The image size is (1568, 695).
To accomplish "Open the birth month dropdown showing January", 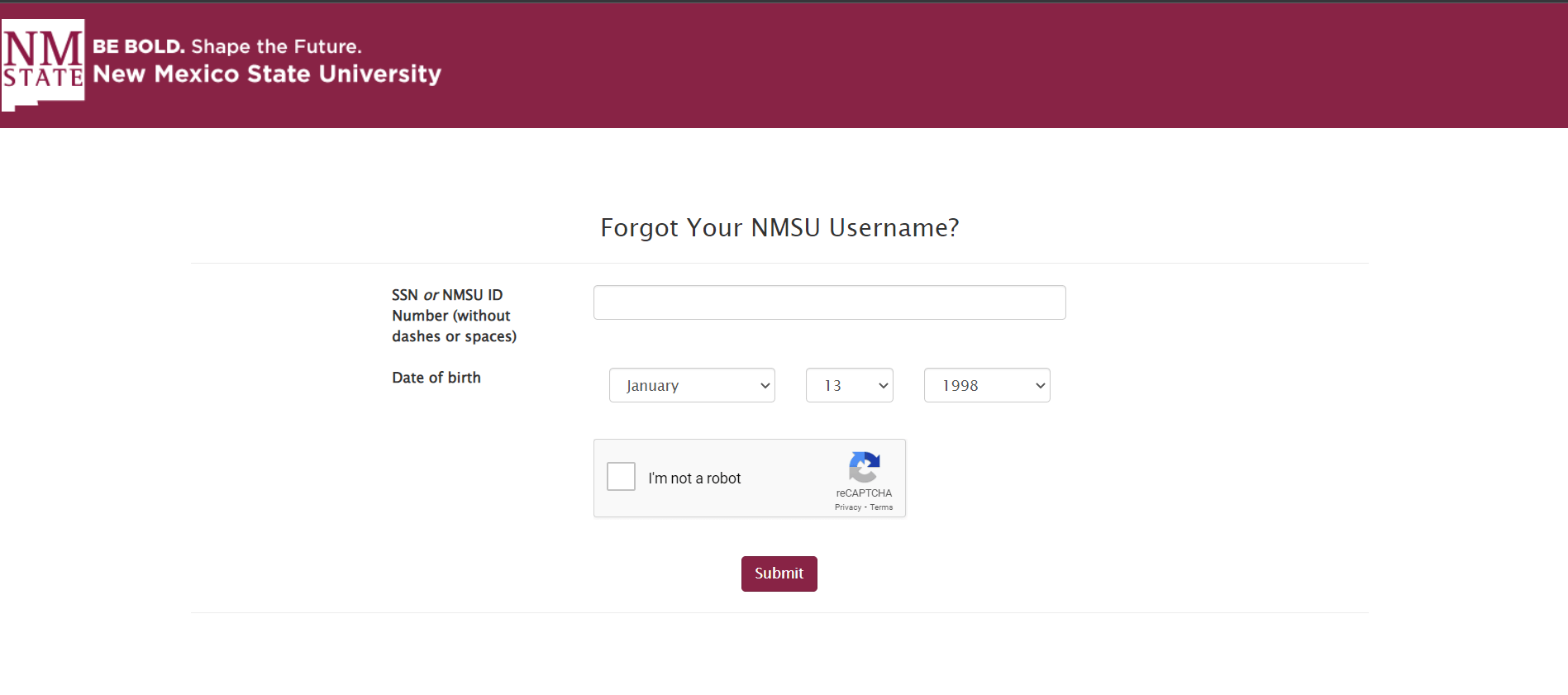I will [x=692, y=385].
